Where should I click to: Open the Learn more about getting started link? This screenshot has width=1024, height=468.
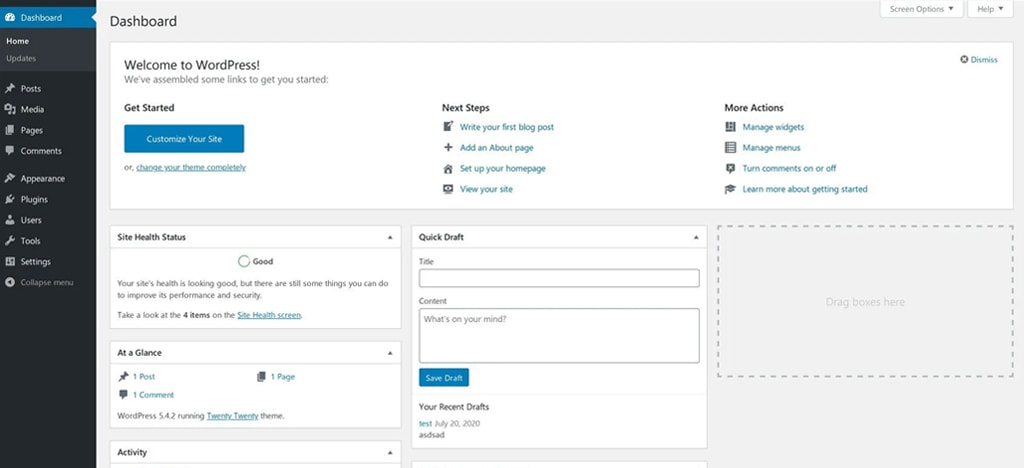click(x=805, y=189)
